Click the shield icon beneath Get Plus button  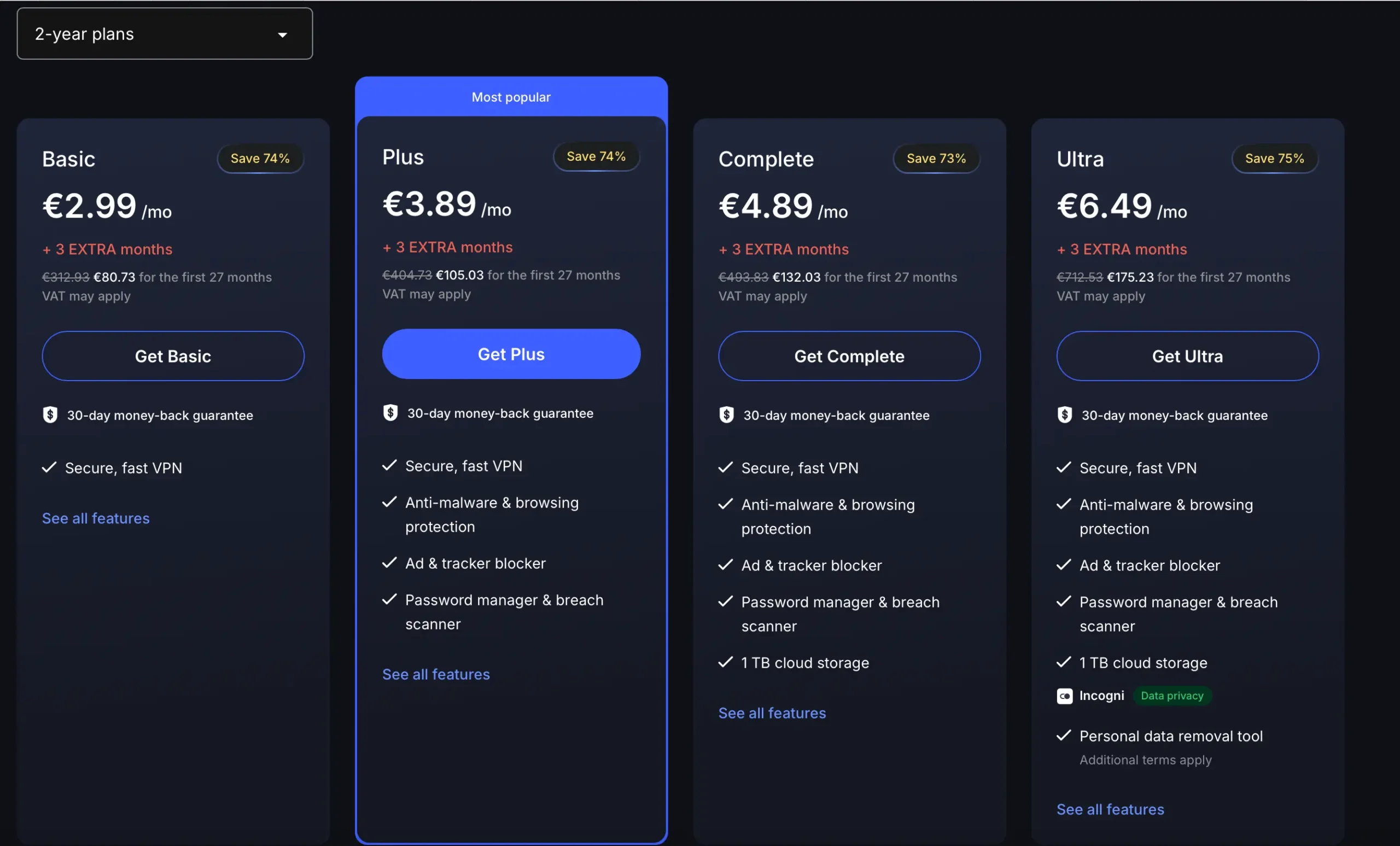(x=390, y=412)
